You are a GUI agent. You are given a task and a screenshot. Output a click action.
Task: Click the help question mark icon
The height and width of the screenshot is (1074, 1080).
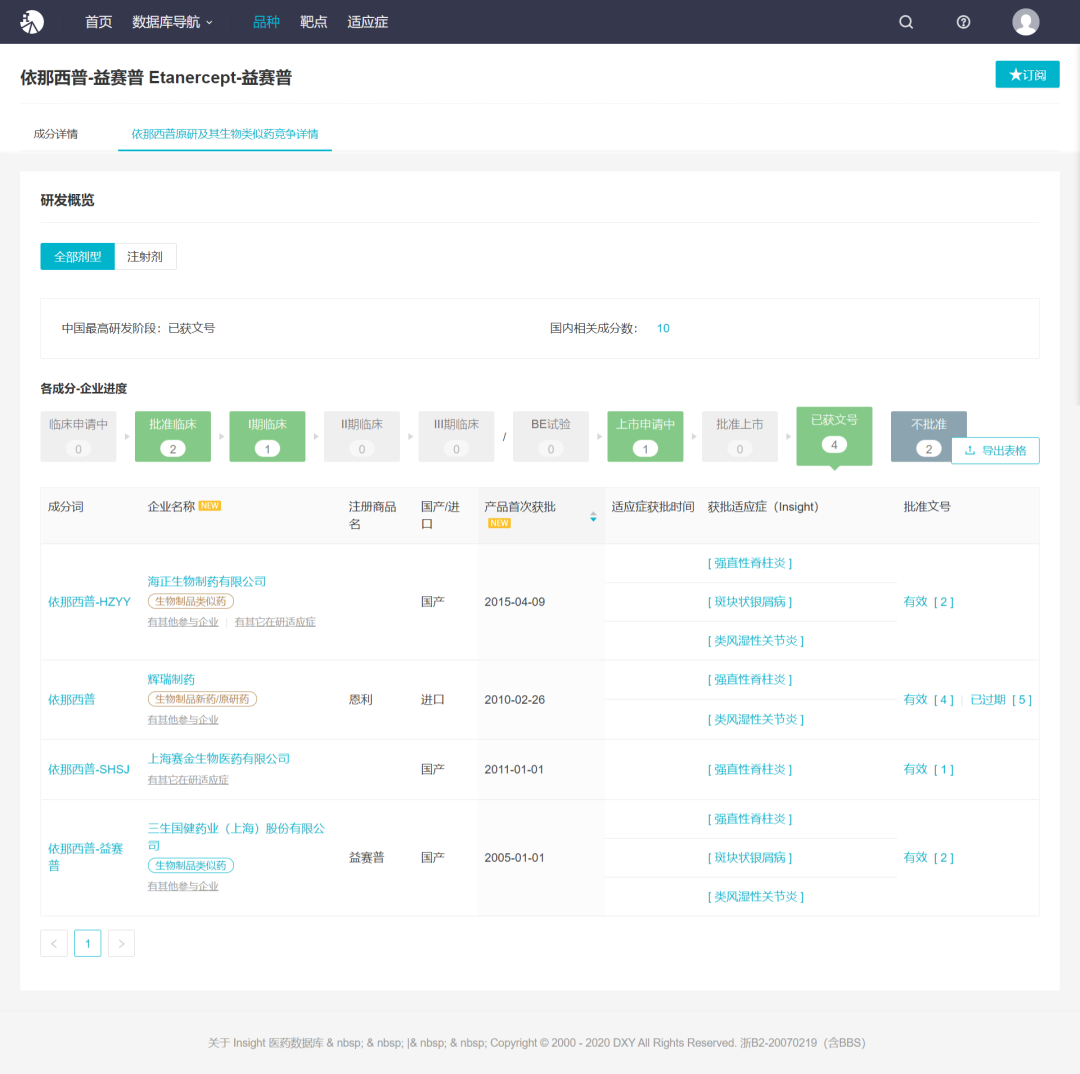(963, 22)
